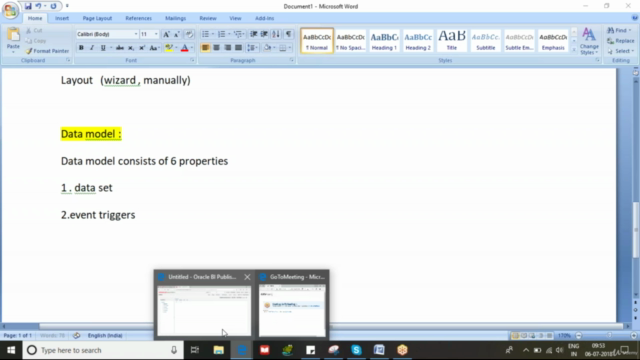Apply red font color

click(184, 48)
